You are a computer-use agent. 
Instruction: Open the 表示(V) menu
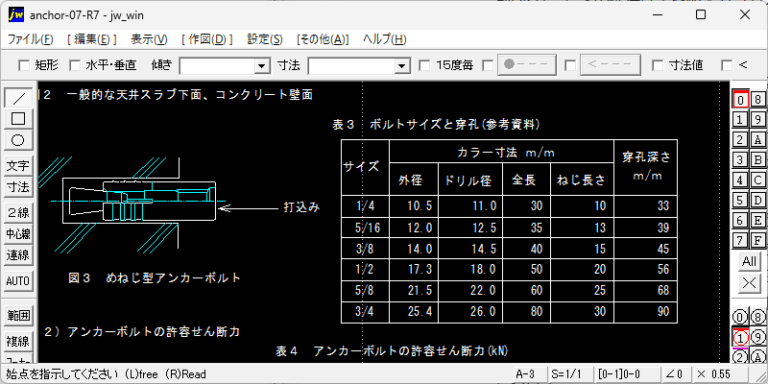point(149,40)
